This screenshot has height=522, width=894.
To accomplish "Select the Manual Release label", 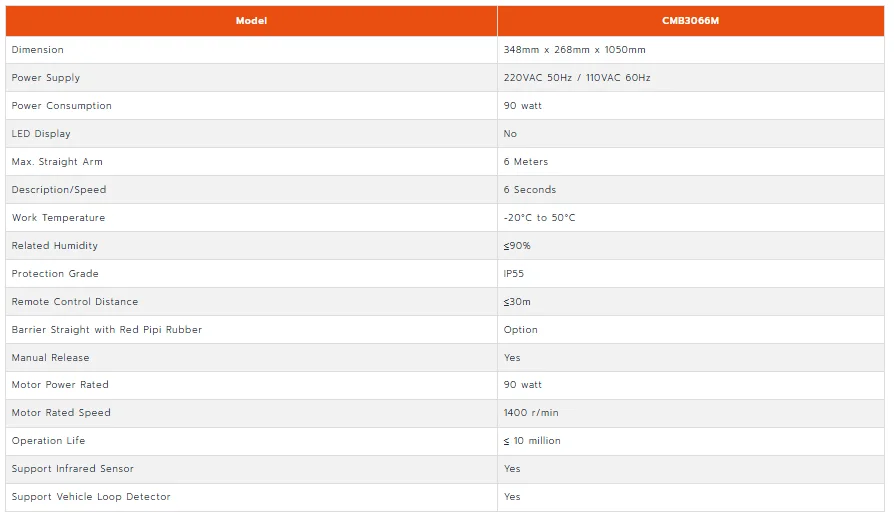I will click(x=50, y=357).
